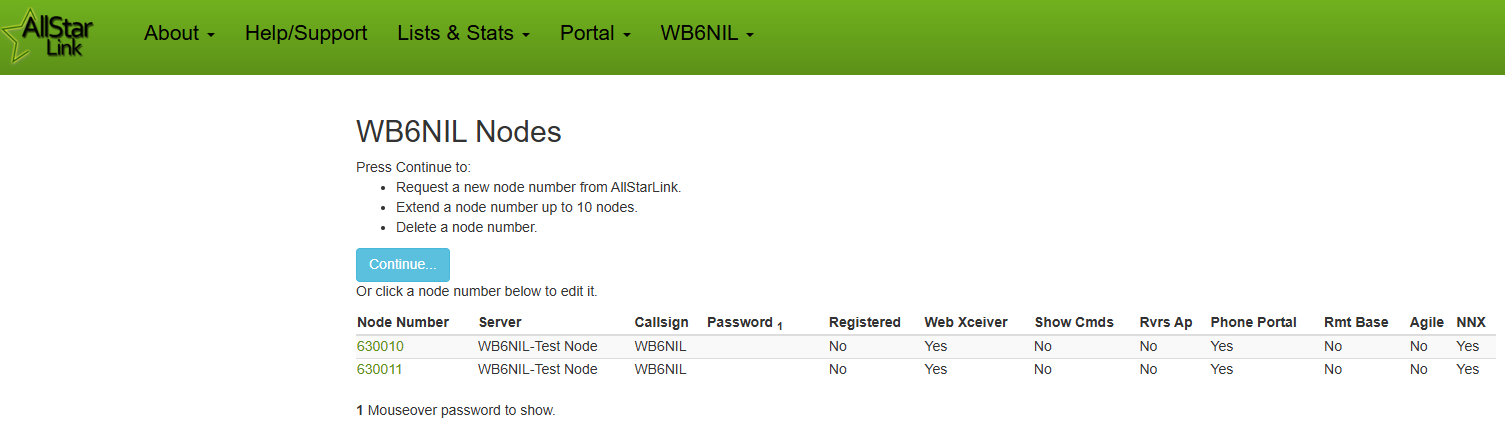This screenshot has height=428, width=1505.
Task: Open the Help/Support page
Action: pyautogui.click(x=306, y=33)
